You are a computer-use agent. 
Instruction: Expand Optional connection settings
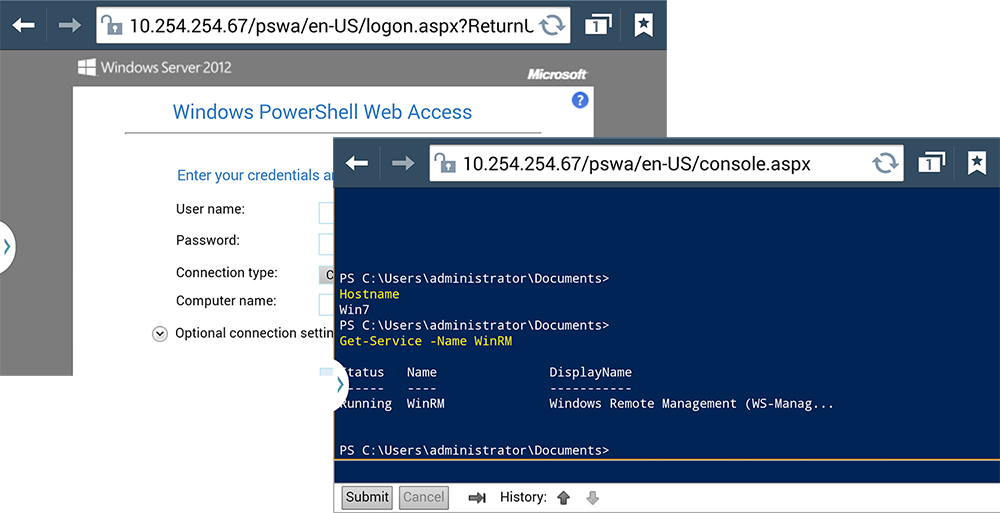159,334
